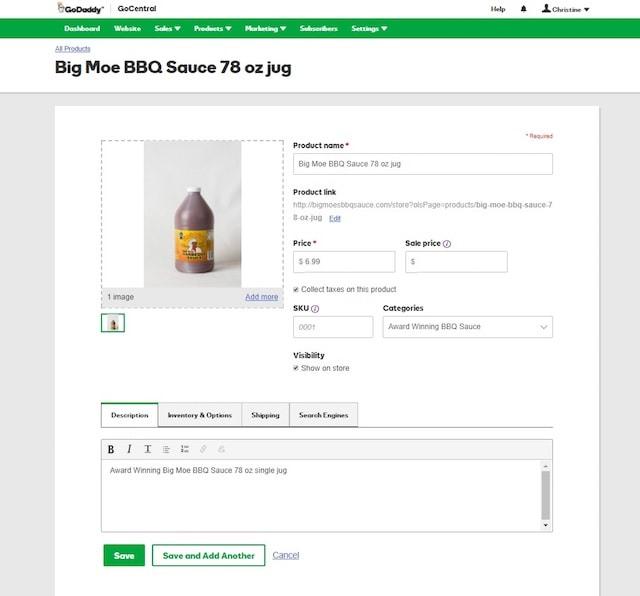Click the notifications bell icon
Image resolution: width=640 pixels, height=596 pixels.
point(523,9)
